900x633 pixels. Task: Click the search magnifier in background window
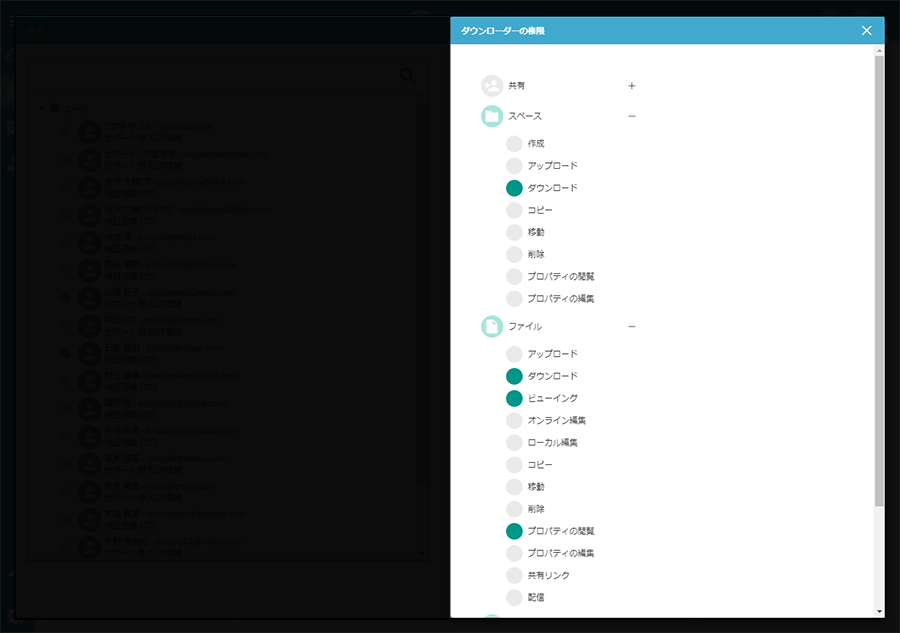[408, 76]
